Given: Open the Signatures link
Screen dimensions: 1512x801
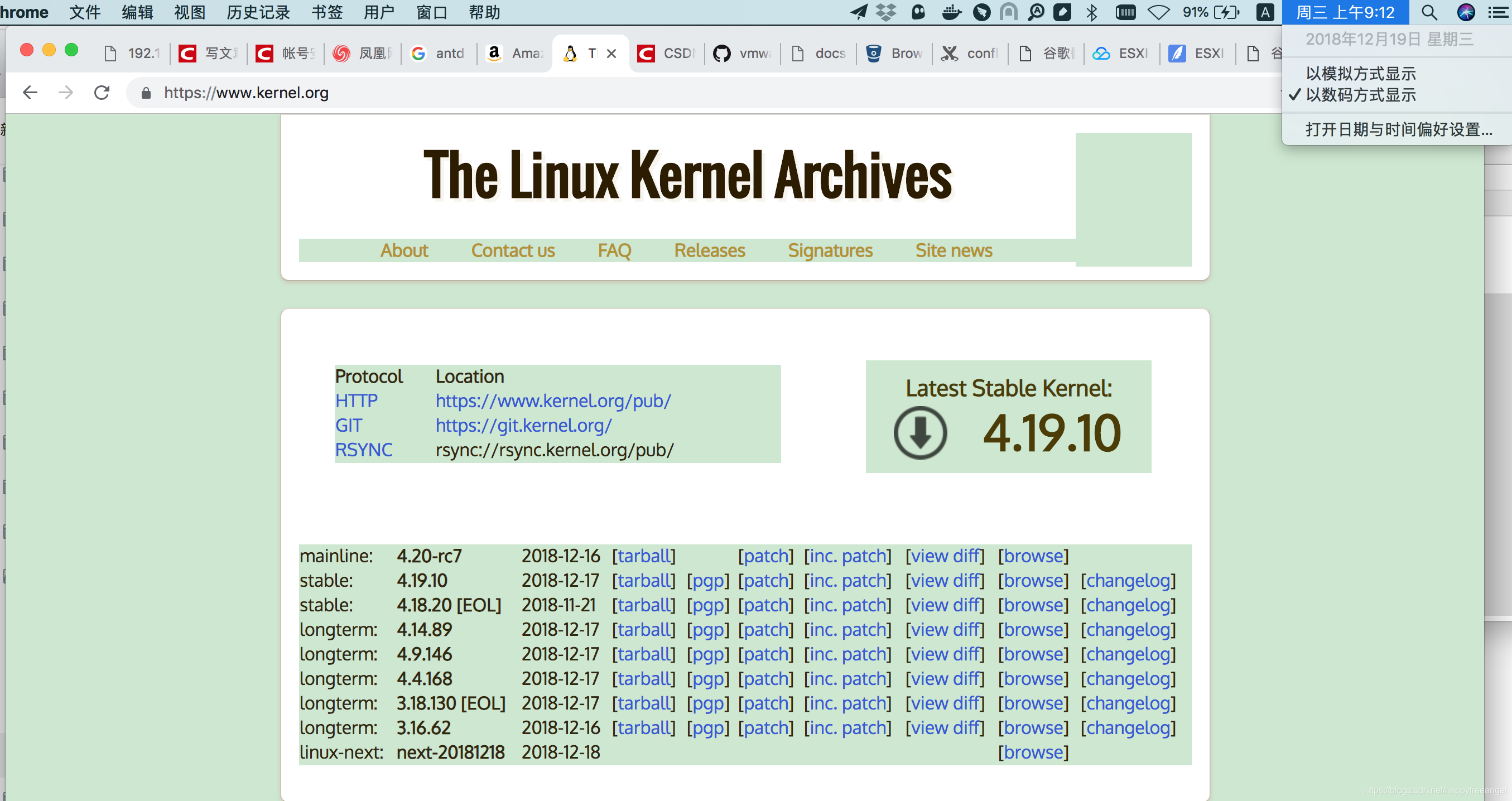Looking at the screenshot, I should [830, 250].
